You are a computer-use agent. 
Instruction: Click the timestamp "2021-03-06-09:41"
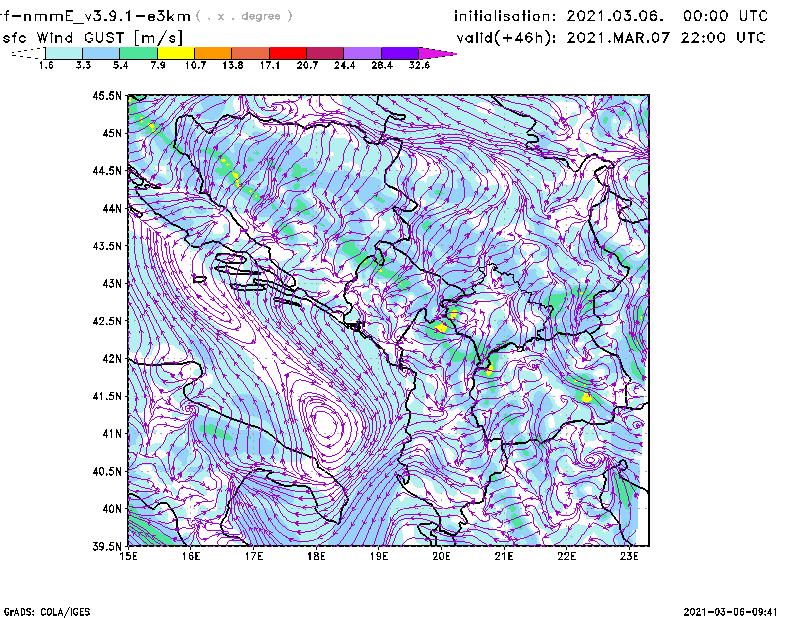(x=730, y=612)
